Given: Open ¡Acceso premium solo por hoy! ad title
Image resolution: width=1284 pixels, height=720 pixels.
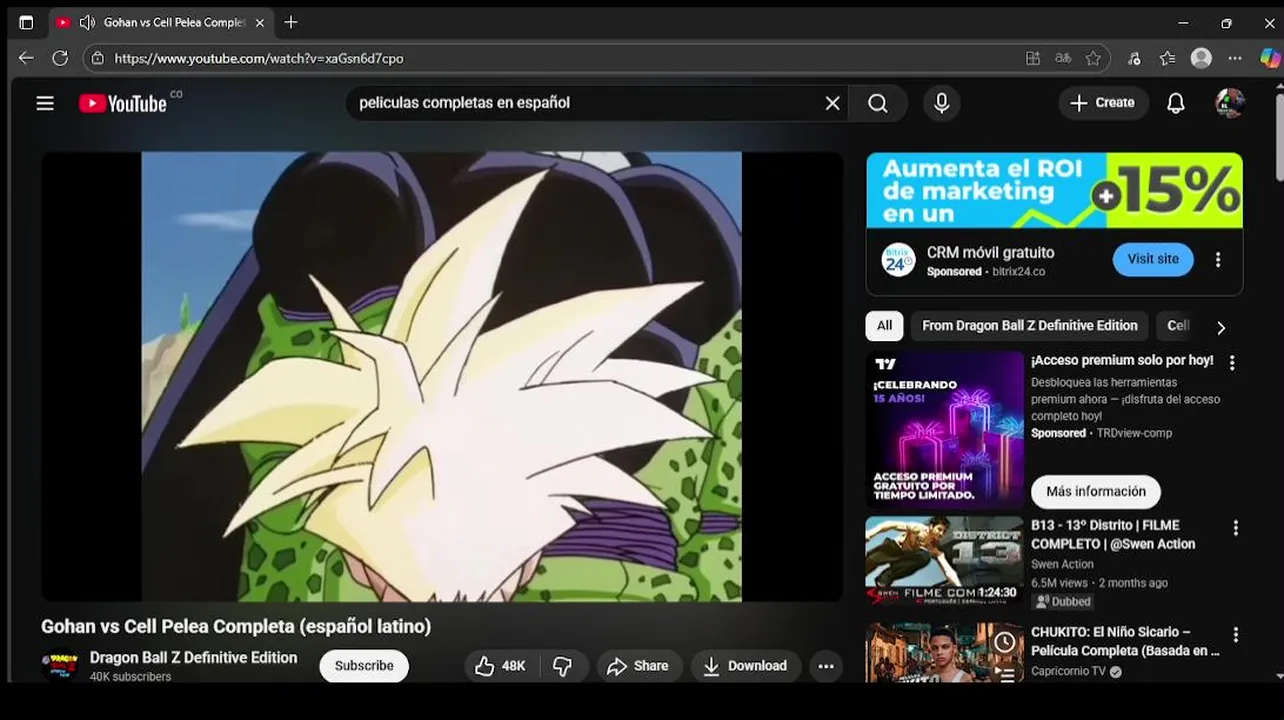Looking at the screenshot, I should [x=1122, y=360].
